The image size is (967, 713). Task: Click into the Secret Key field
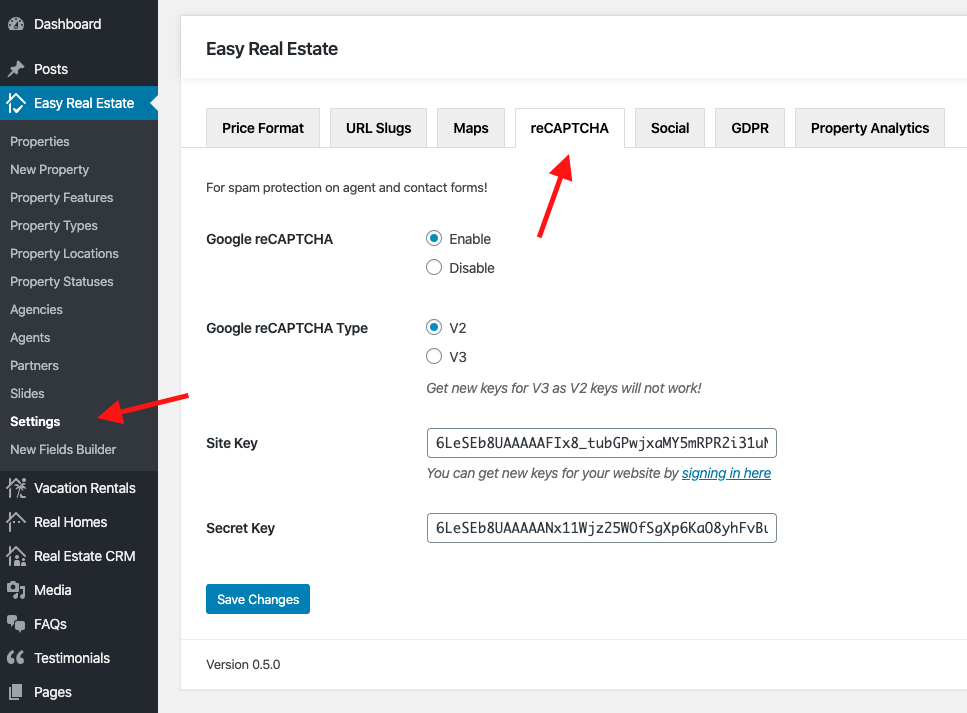601,528
